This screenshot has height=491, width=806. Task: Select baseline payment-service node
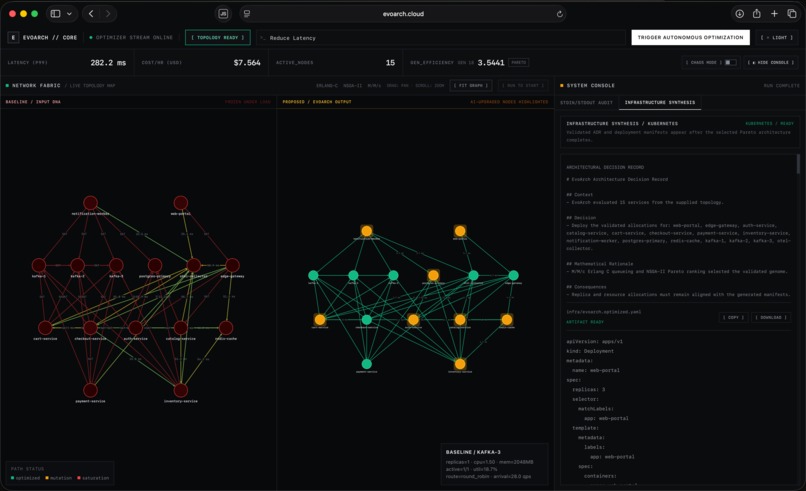(90, 390)
